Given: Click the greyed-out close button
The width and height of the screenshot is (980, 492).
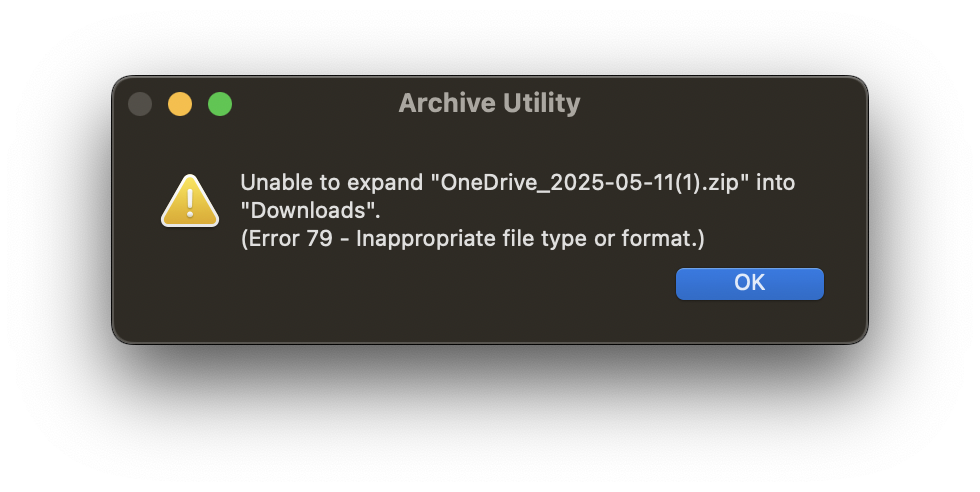Looking at the screenshot, I should click(140, 104).
